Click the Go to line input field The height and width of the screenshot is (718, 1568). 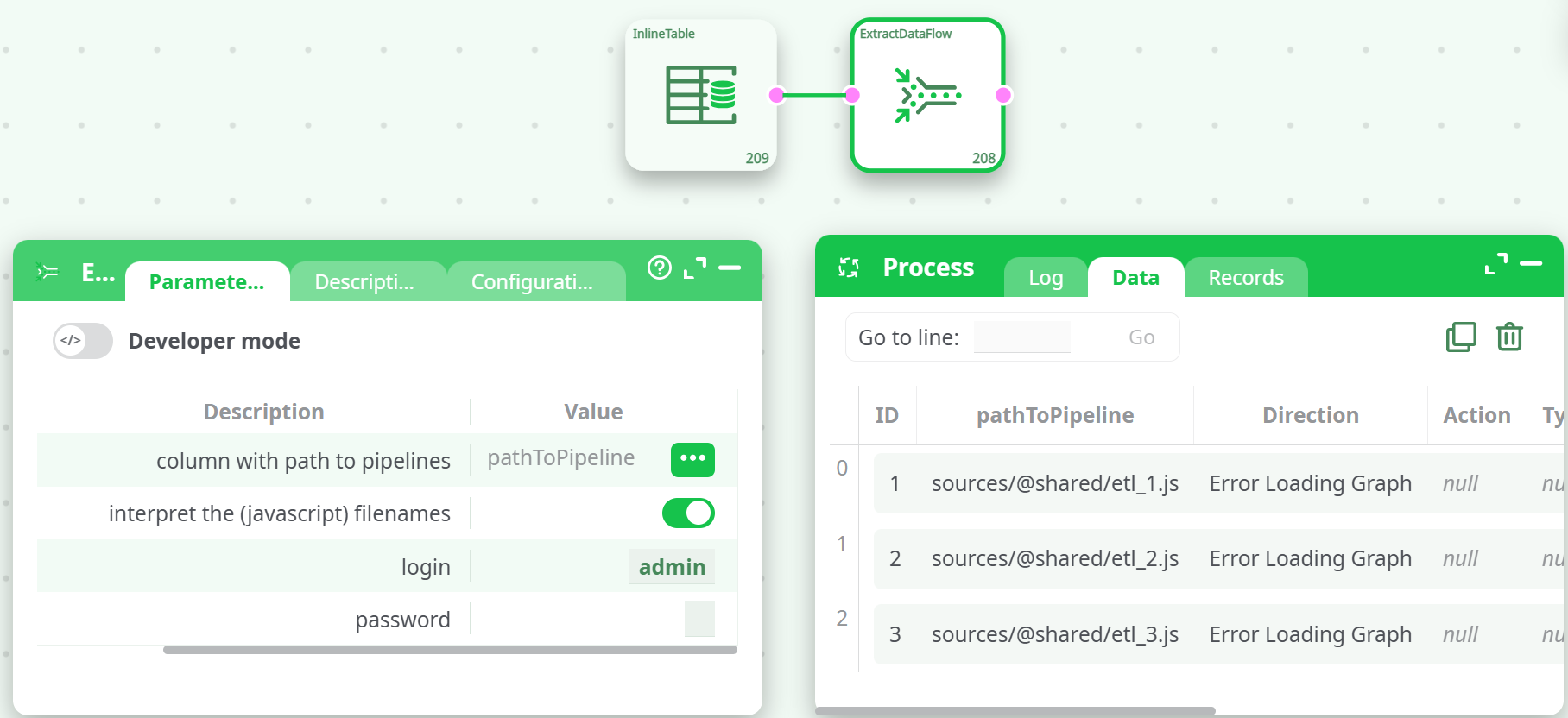pyautogui.click(x=1021, y=337)
